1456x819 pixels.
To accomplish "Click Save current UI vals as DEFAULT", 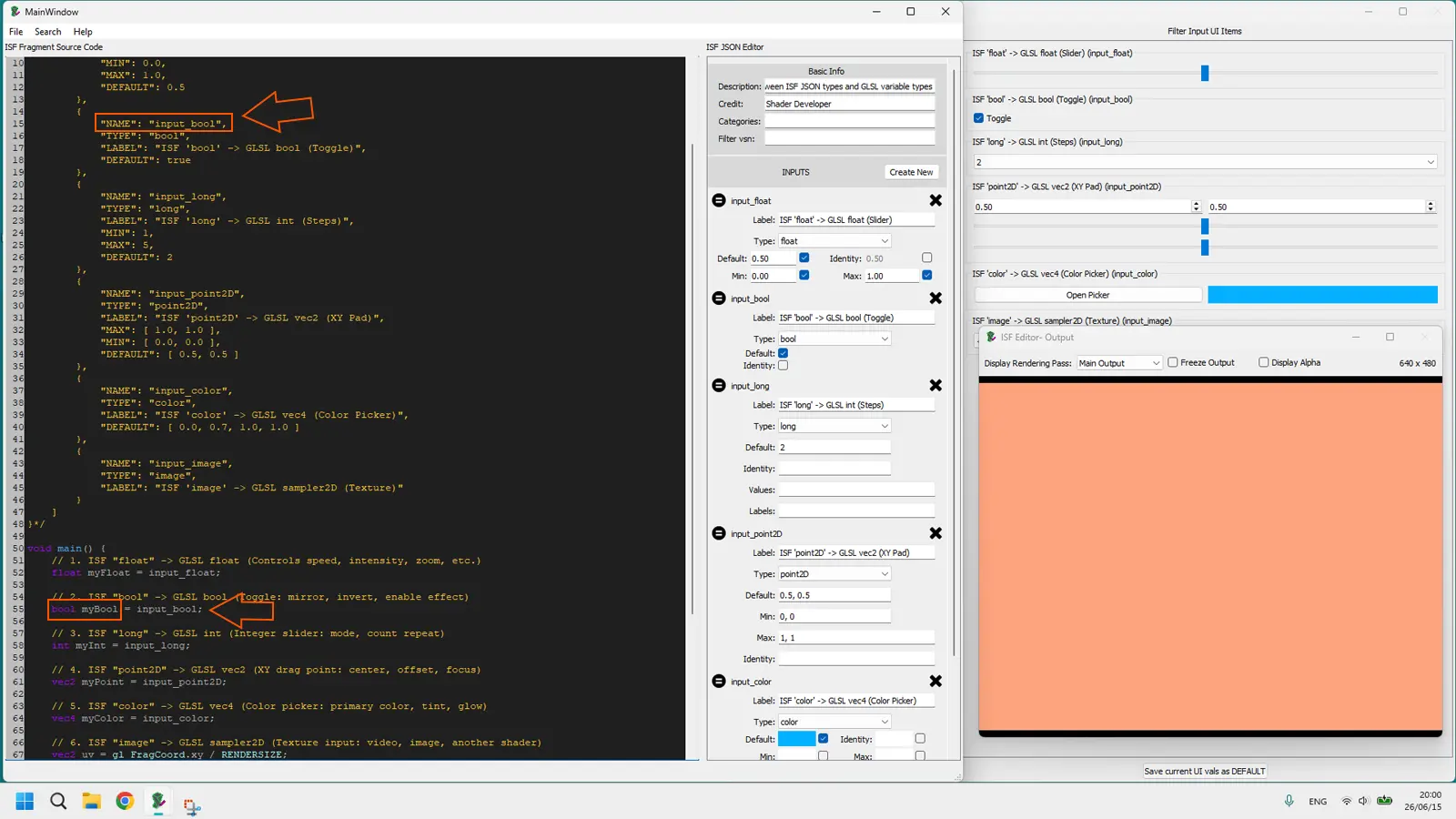I will click(x=1205, y=771).
